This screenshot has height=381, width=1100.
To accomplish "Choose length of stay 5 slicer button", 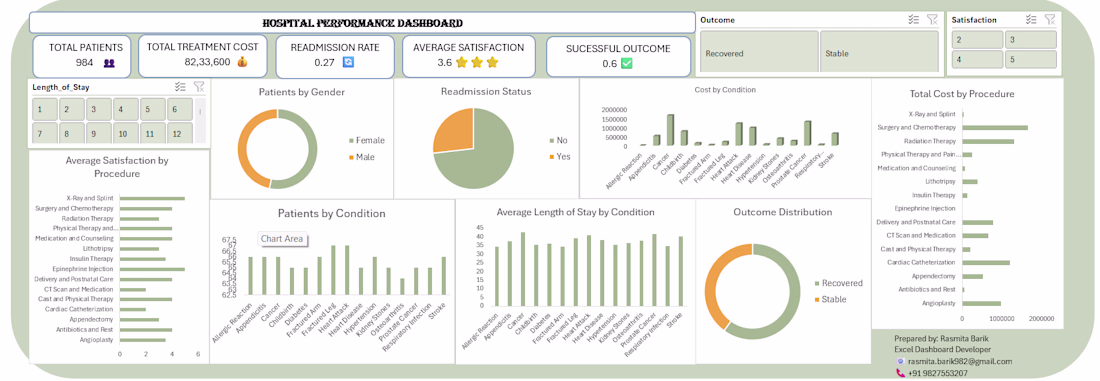I will [152, 109].
